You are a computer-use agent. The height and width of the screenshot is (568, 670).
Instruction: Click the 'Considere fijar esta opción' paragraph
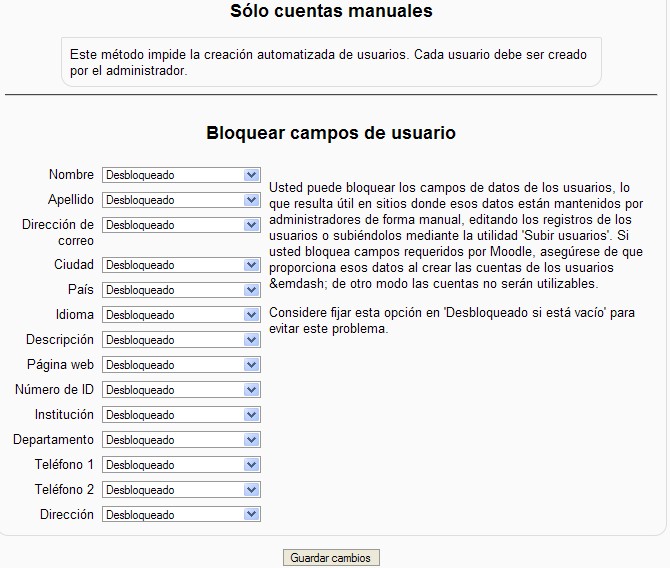click(x=452, y=321)
